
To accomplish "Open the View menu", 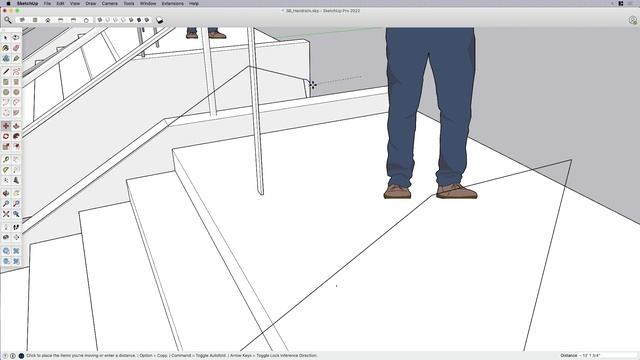I will (75, 3).
